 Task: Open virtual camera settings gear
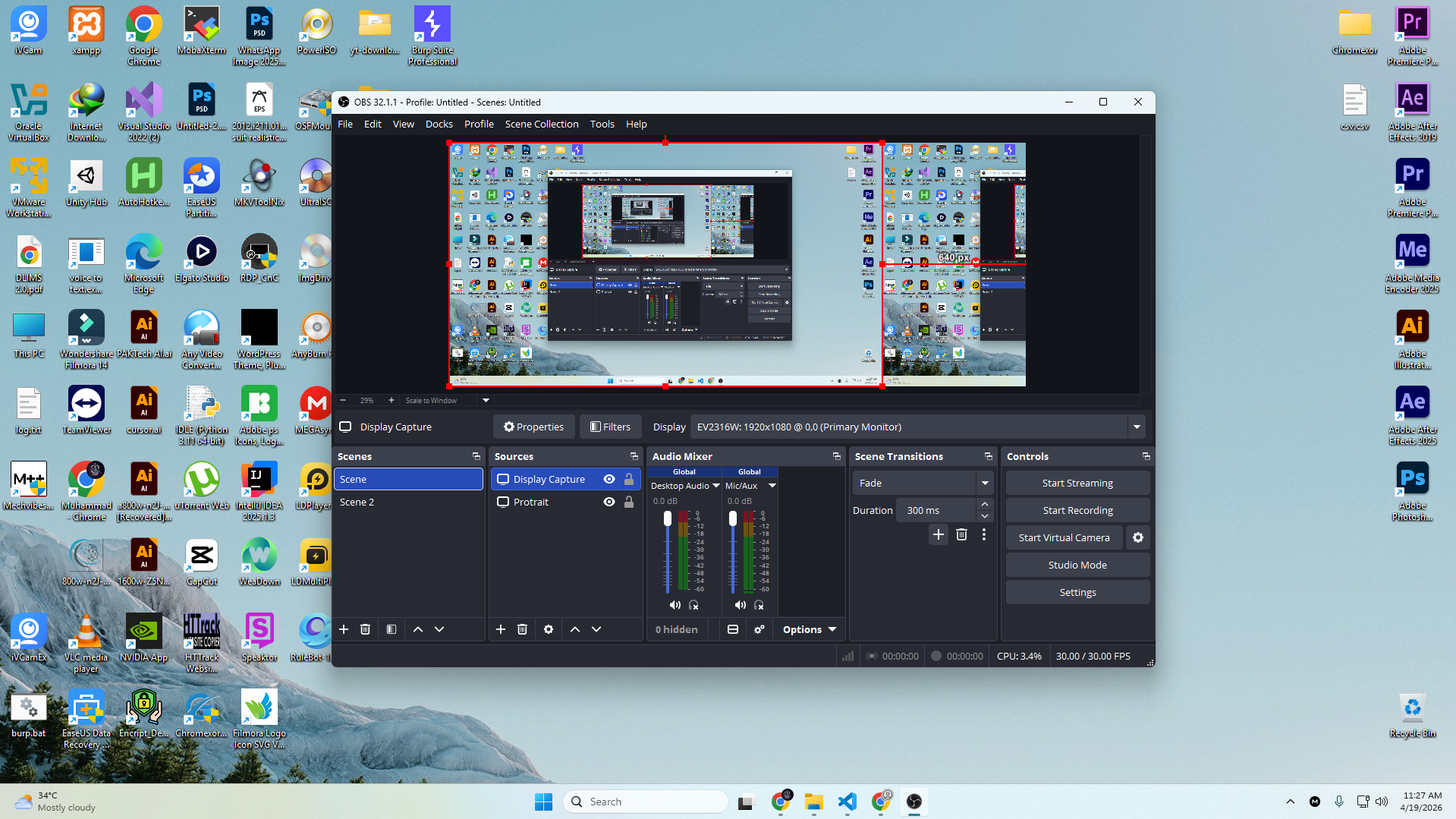point(1137,537)
